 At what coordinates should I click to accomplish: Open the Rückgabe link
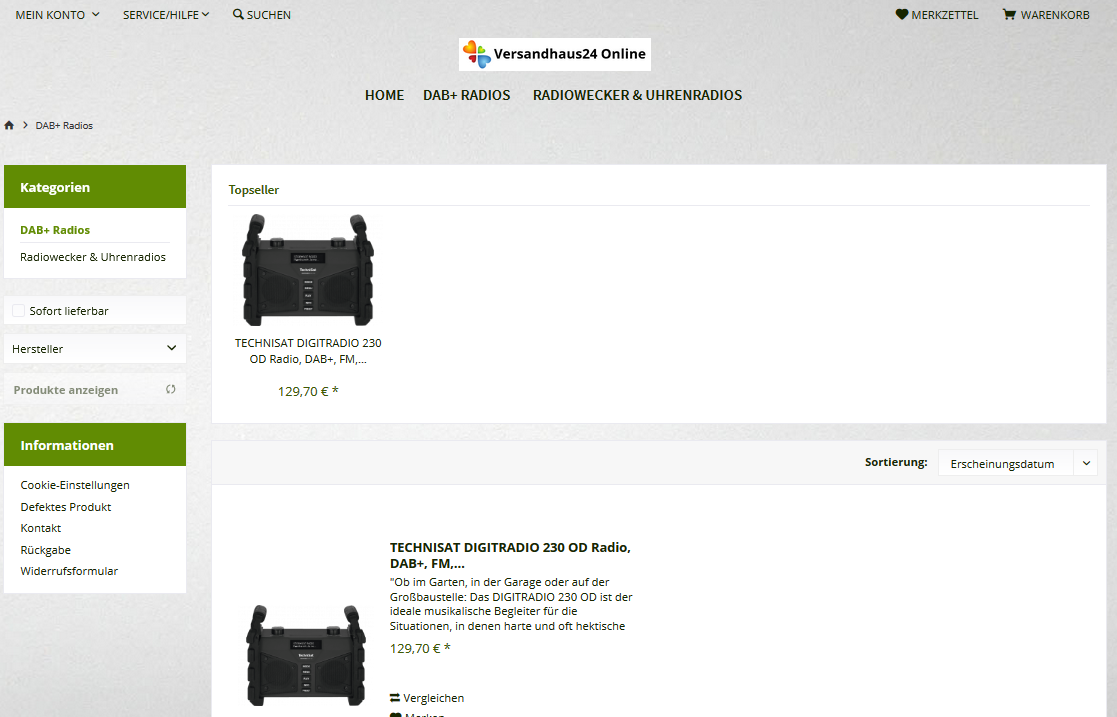[x=46, y=550]
